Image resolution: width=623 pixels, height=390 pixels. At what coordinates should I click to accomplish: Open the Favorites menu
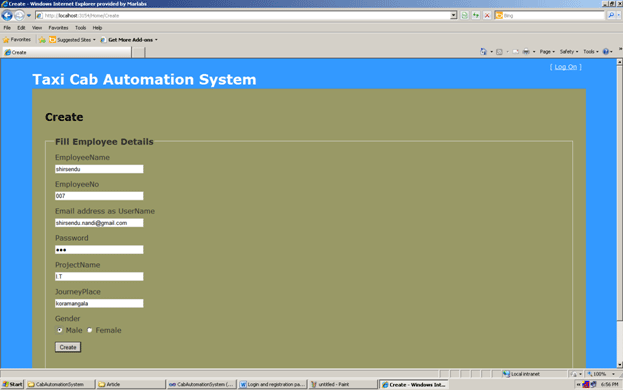tap(58, 28)
